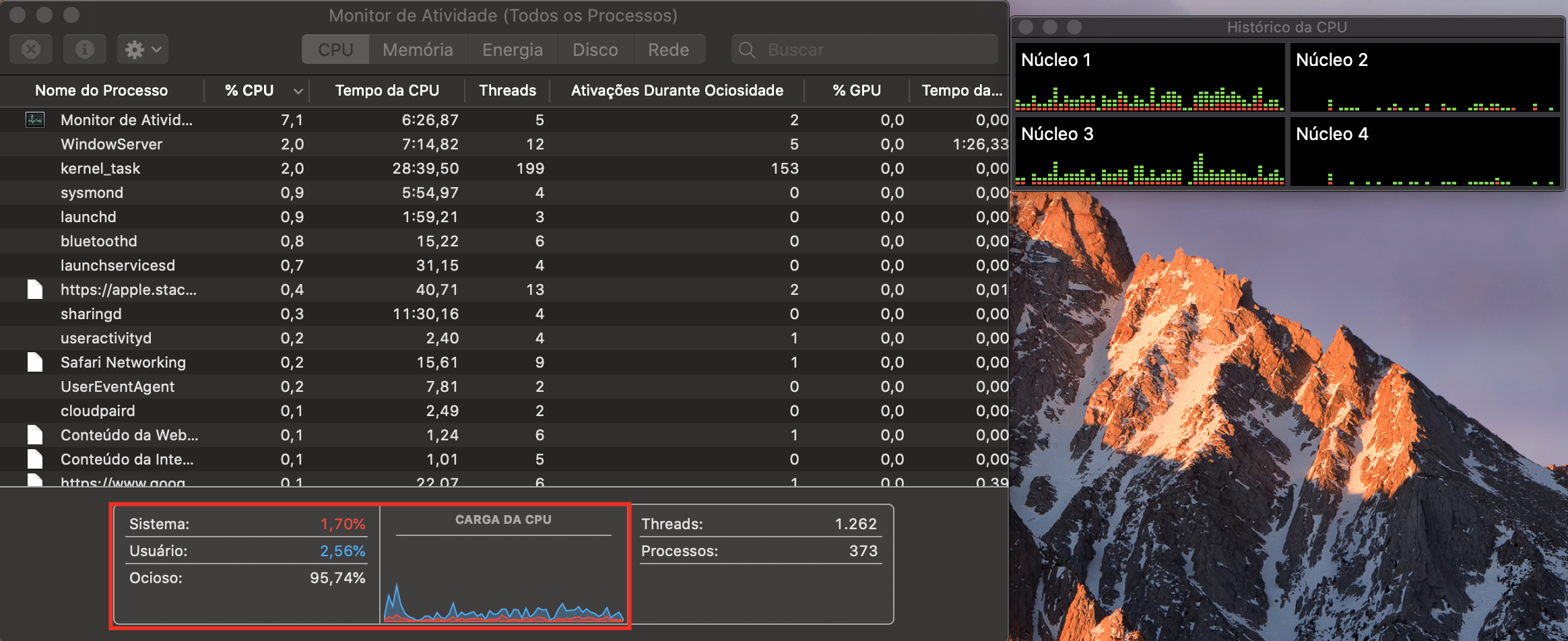Click the Monitor de Atividade app icon
This screenshot has width=1568, height=641.
pos(35,120)
